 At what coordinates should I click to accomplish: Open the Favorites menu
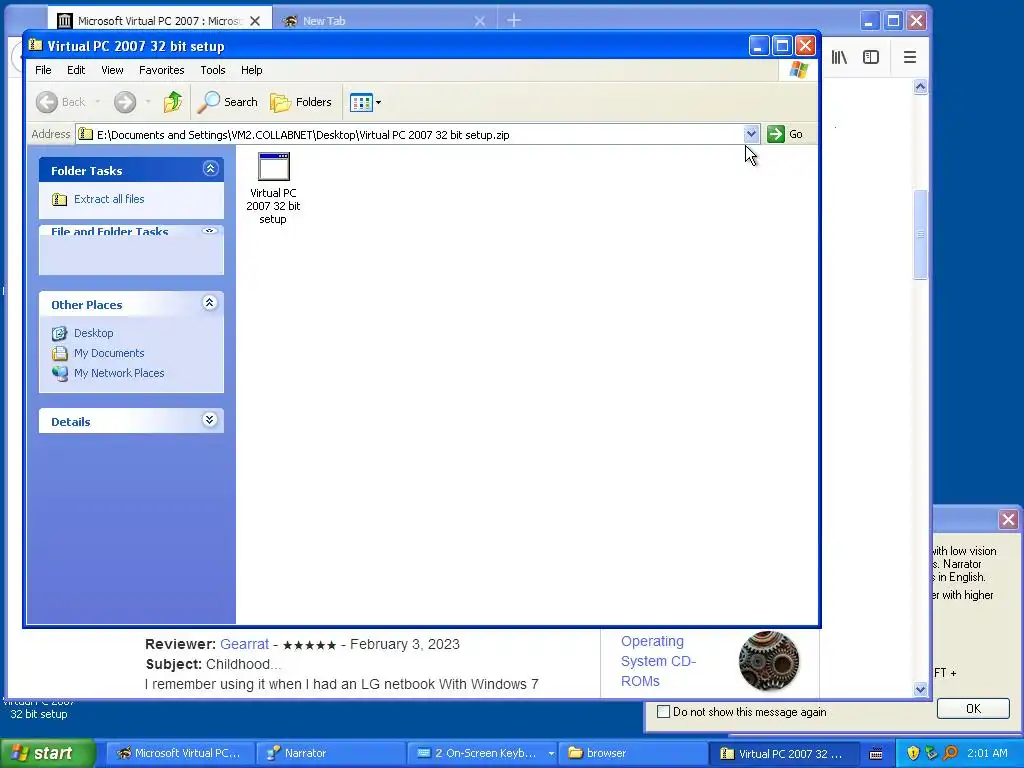click(161, 70)
